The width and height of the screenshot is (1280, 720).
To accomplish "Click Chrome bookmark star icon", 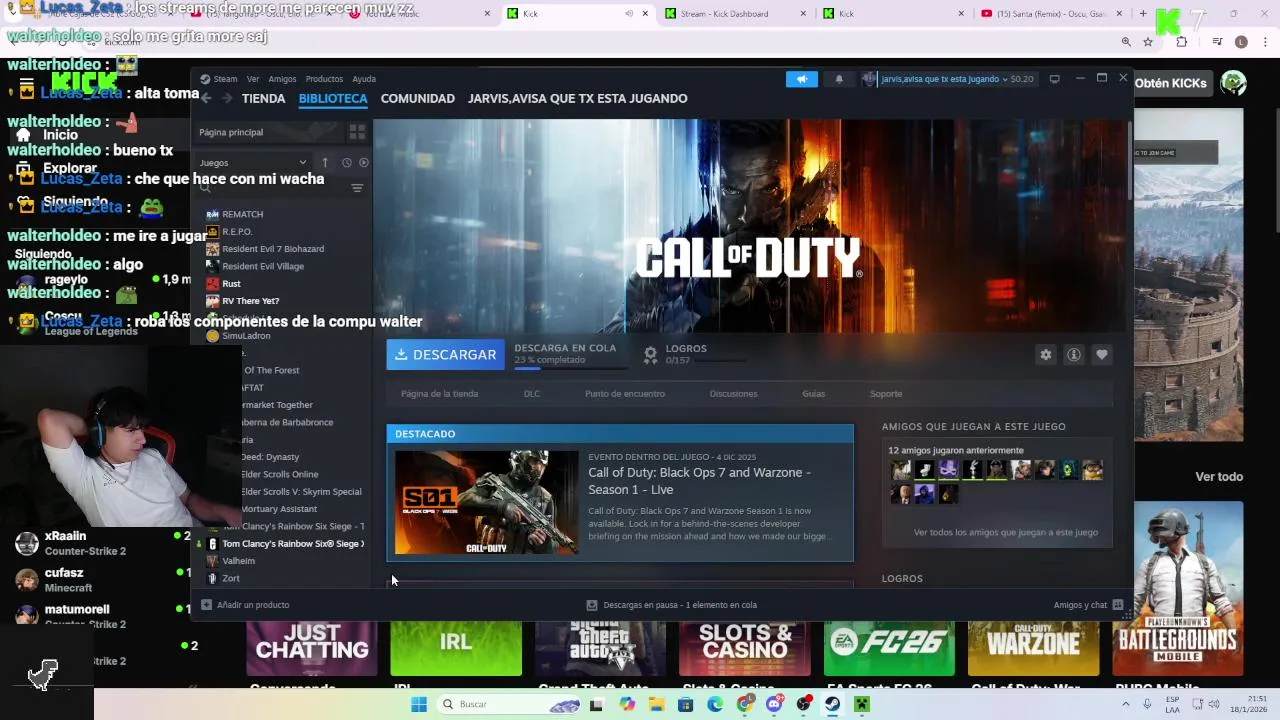I will pyautogui.click(x=1148, y=42).
